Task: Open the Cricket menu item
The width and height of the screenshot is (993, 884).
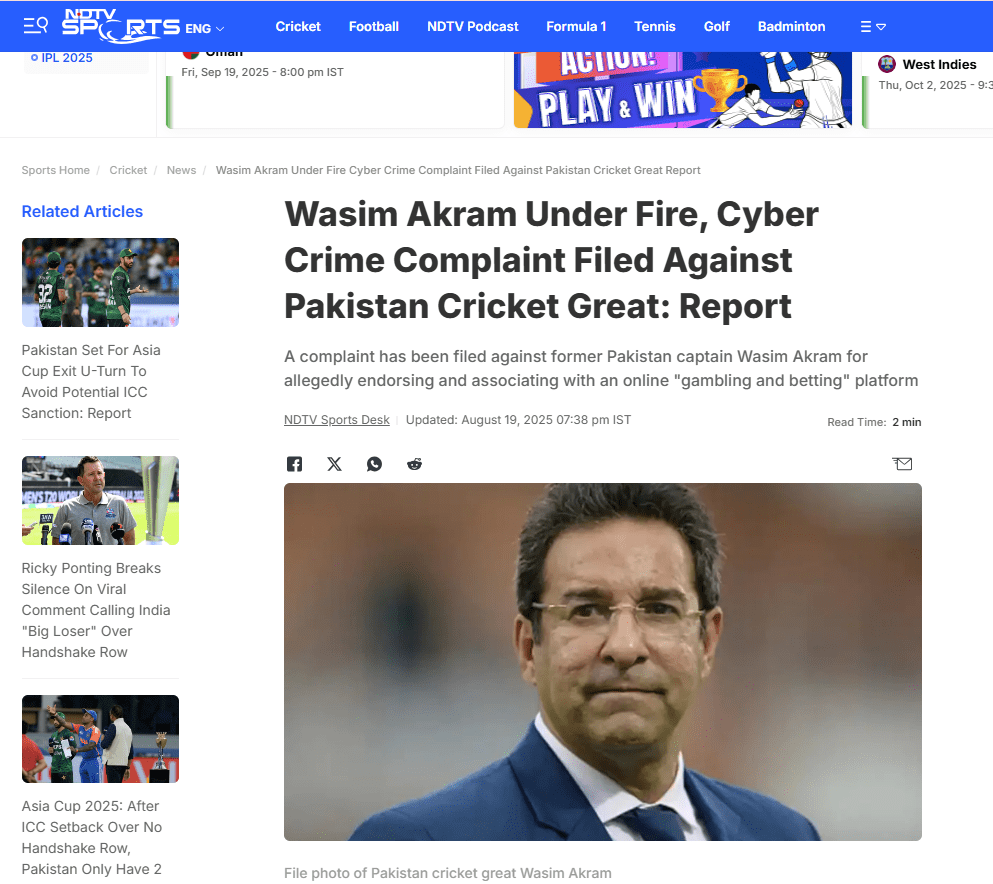Action: (x=298, y=27)
